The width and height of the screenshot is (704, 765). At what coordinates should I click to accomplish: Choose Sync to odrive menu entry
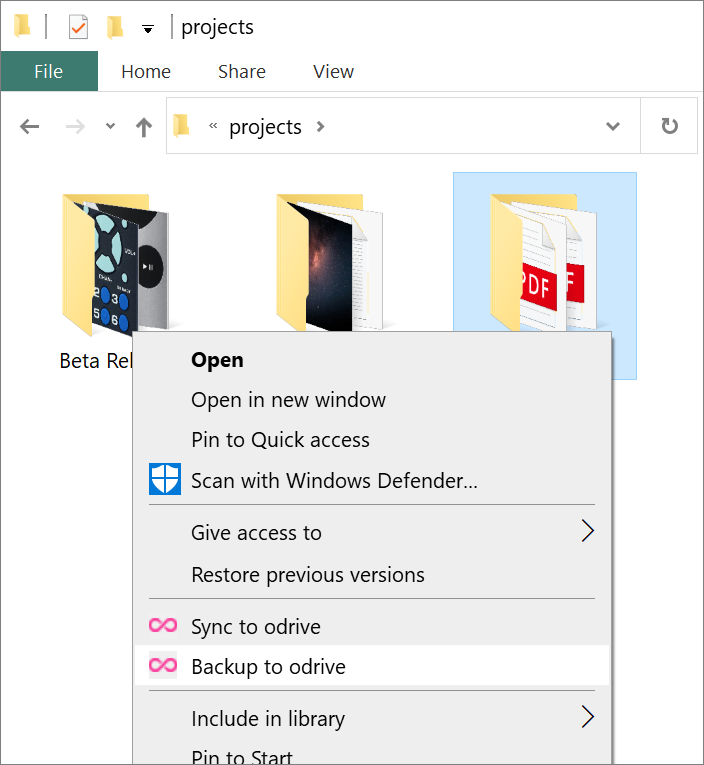pyautogui.click(x=256, y=627)
